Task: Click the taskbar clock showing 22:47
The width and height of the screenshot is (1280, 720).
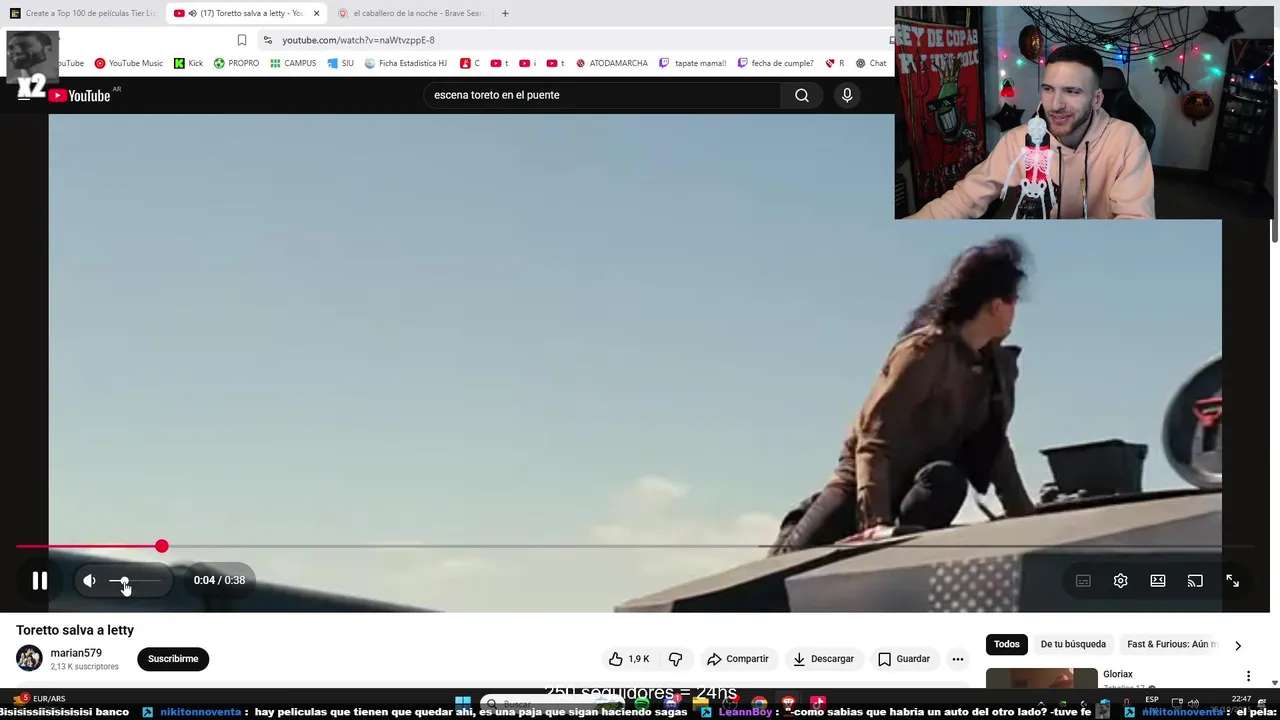Action: tap(1241, 699)
